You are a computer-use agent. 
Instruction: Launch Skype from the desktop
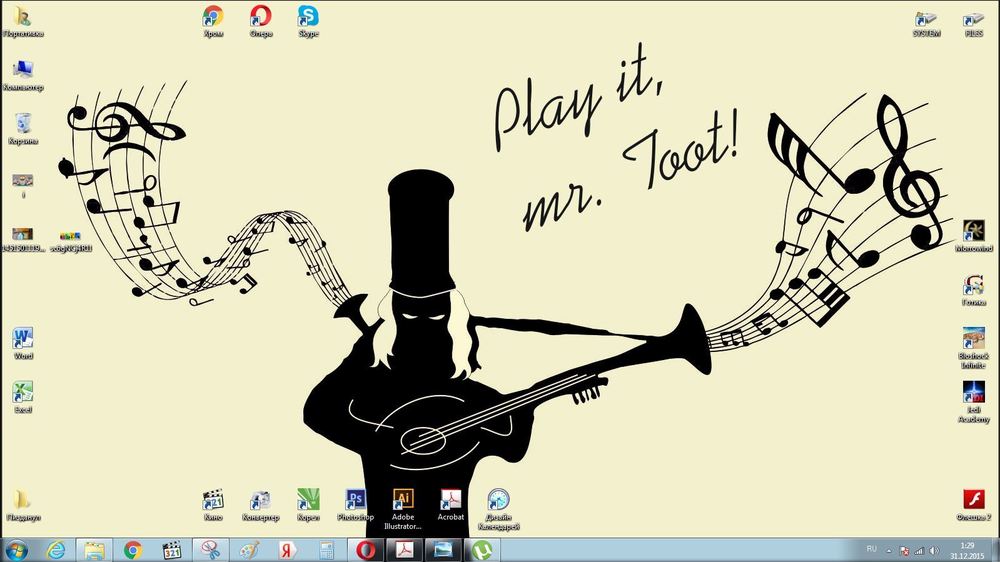pos(308,17)
